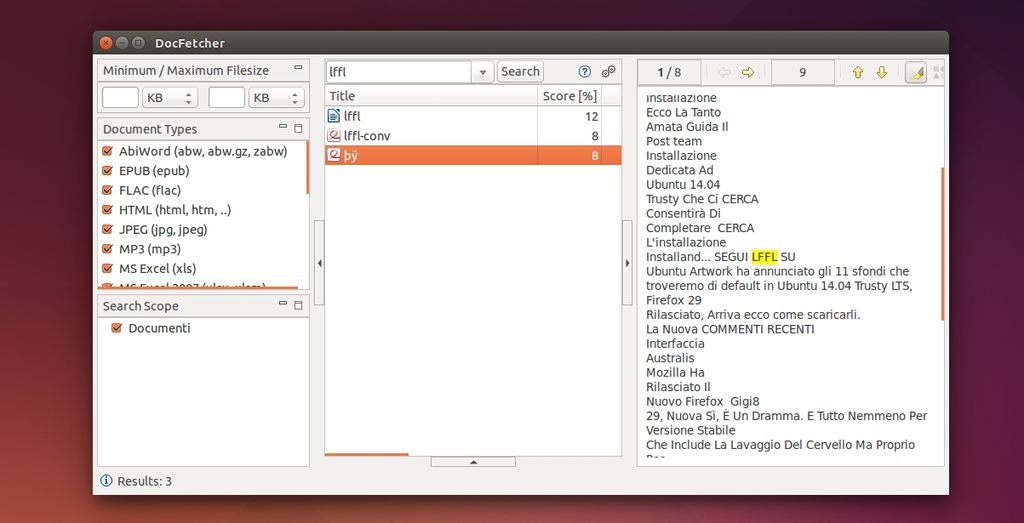1024x523 pixels.
Task: Jump to previous occurrence with up arrow
Action: [x=857, y=72]
